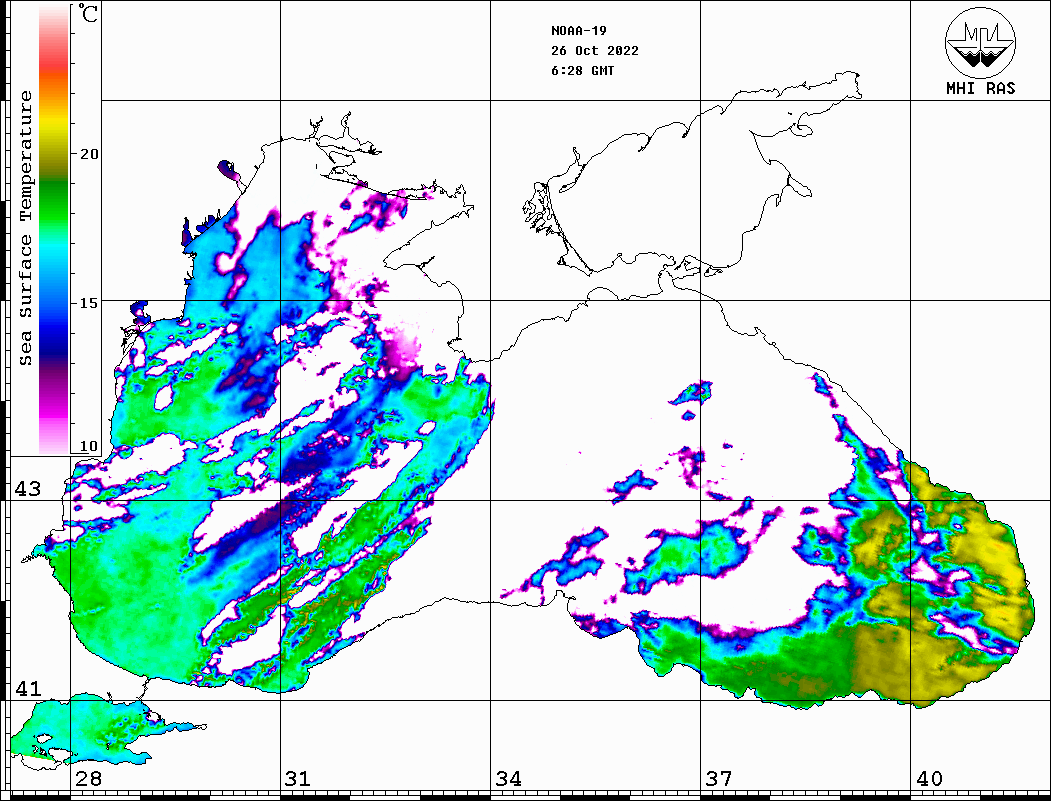Click the °C unit label above the scale
Image resolution: width=1051 pixels, height=801 pixels.
[89, 15]
